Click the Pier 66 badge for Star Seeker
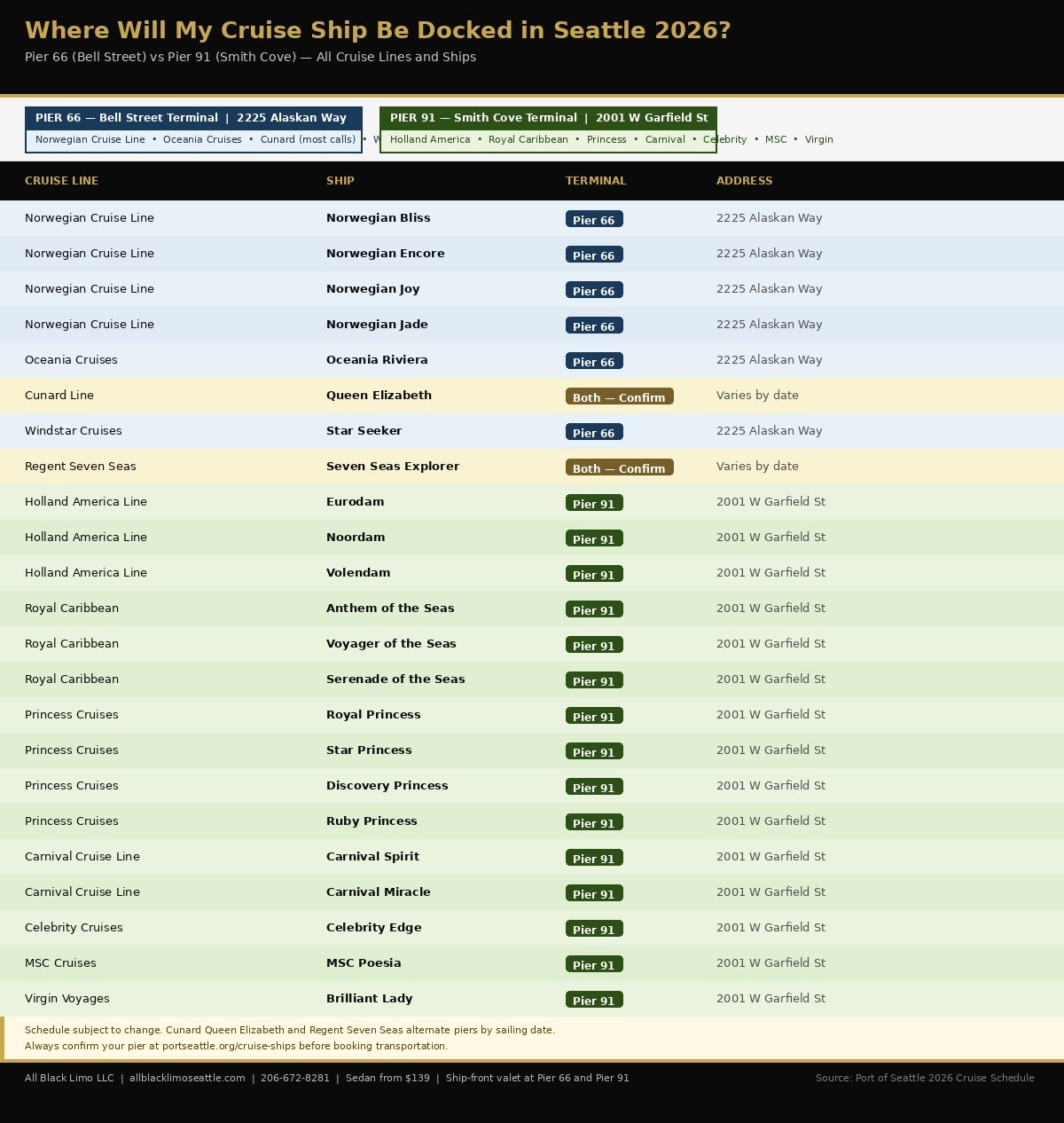The height and width of the screenshot is (1123, 1064). click(594, 432)
